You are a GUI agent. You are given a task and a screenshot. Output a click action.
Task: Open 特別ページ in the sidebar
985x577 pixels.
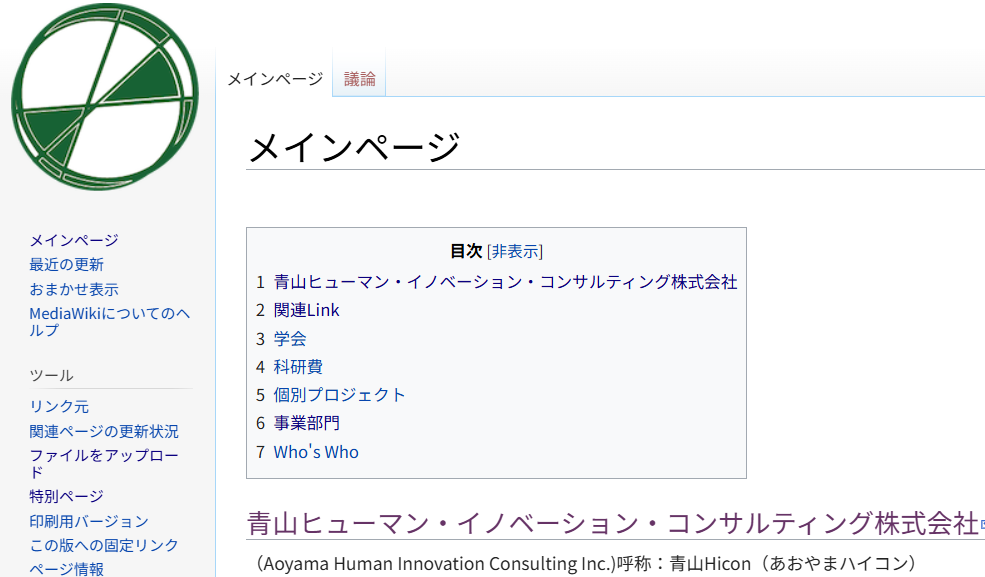pyautogui.click(x=66, y=496)
